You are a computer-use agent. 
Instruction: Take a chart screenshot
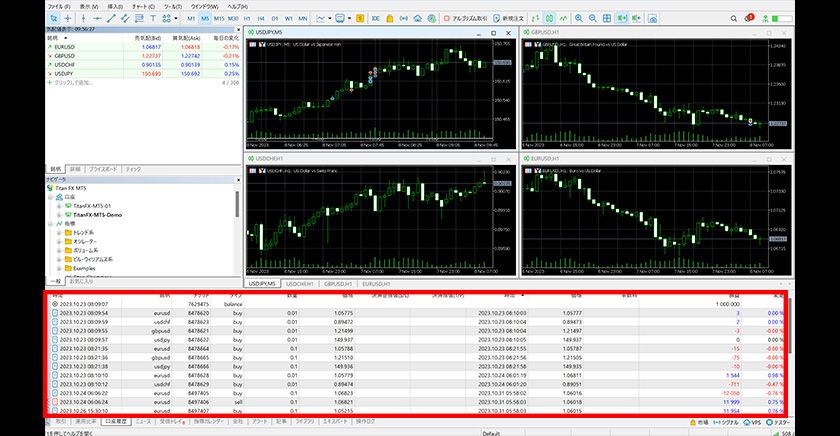pyautogui.click(x=652, y=18)
